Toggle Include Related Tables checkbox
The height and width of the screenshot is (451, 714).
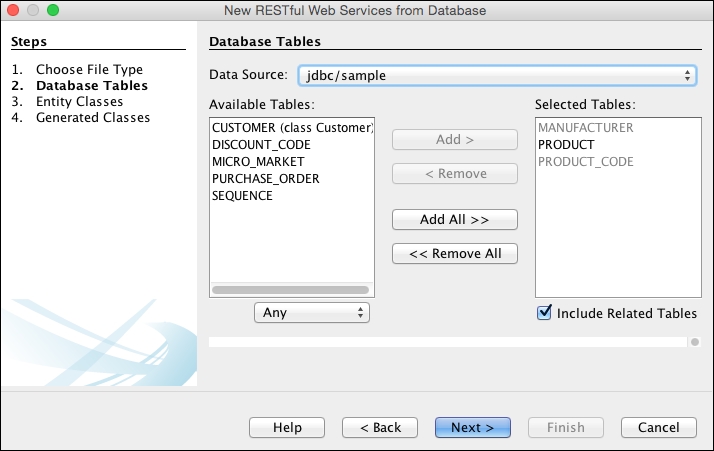[545, 313]
